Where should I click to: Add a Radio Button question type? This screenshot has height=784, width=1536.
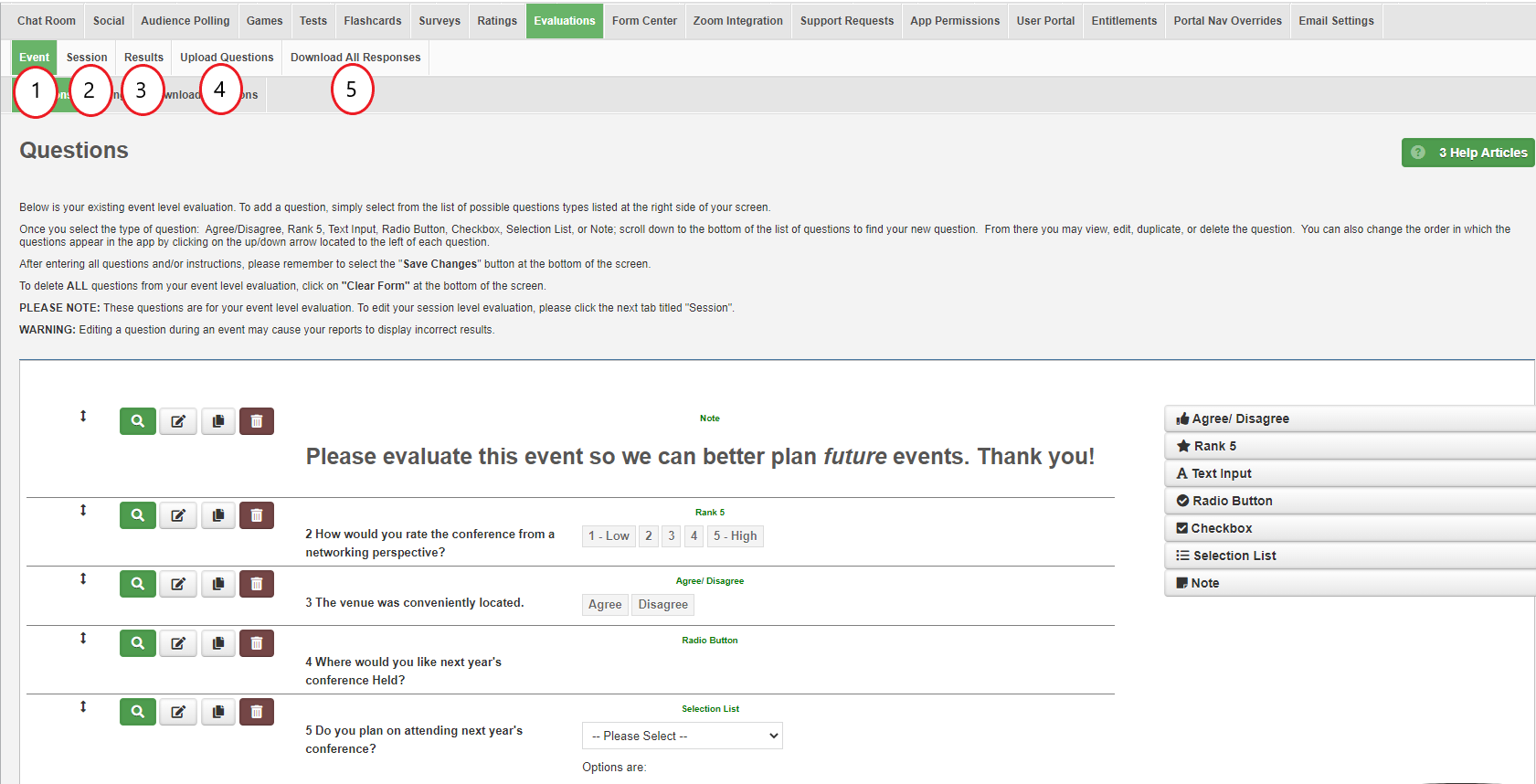[1232, 501]
